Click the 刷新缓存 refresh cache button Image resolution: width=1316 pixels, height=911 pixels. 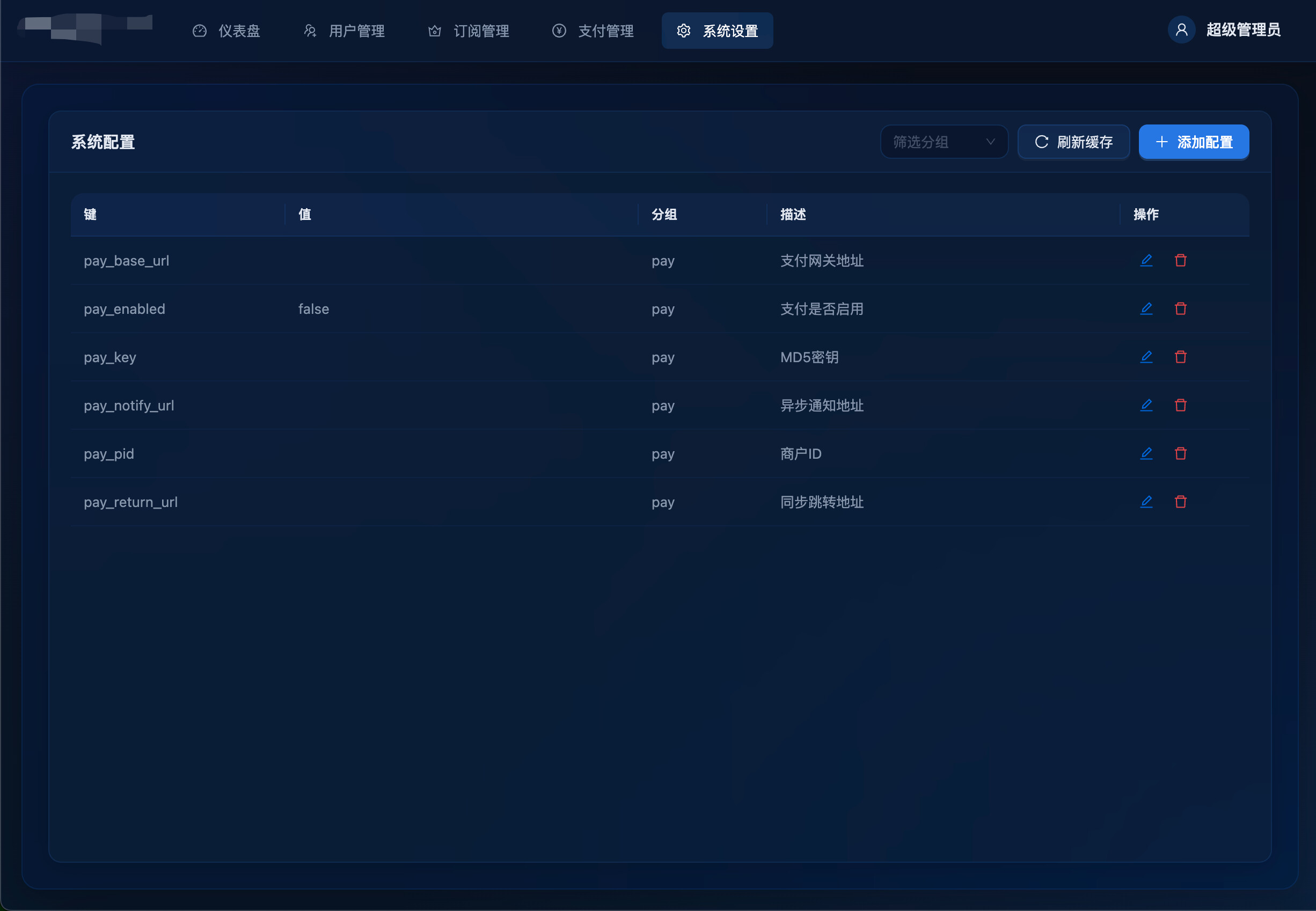click(x=1073, y=142)
